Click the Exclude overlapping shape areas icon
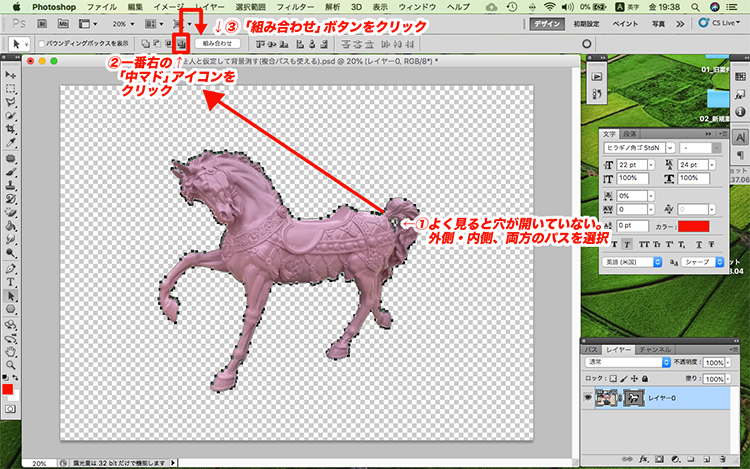 tap(181, 44)
